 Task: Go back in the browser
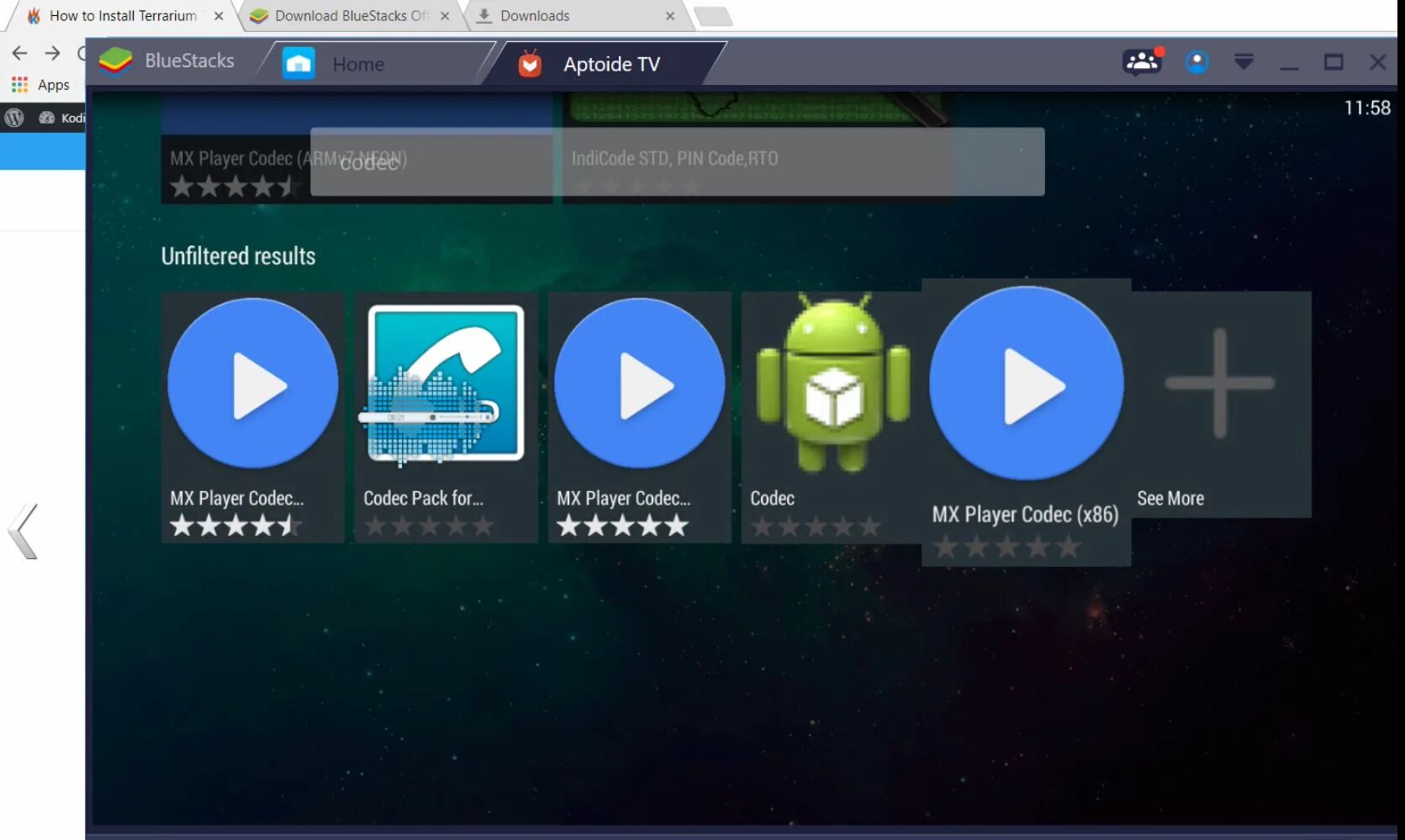pos(19,54)
